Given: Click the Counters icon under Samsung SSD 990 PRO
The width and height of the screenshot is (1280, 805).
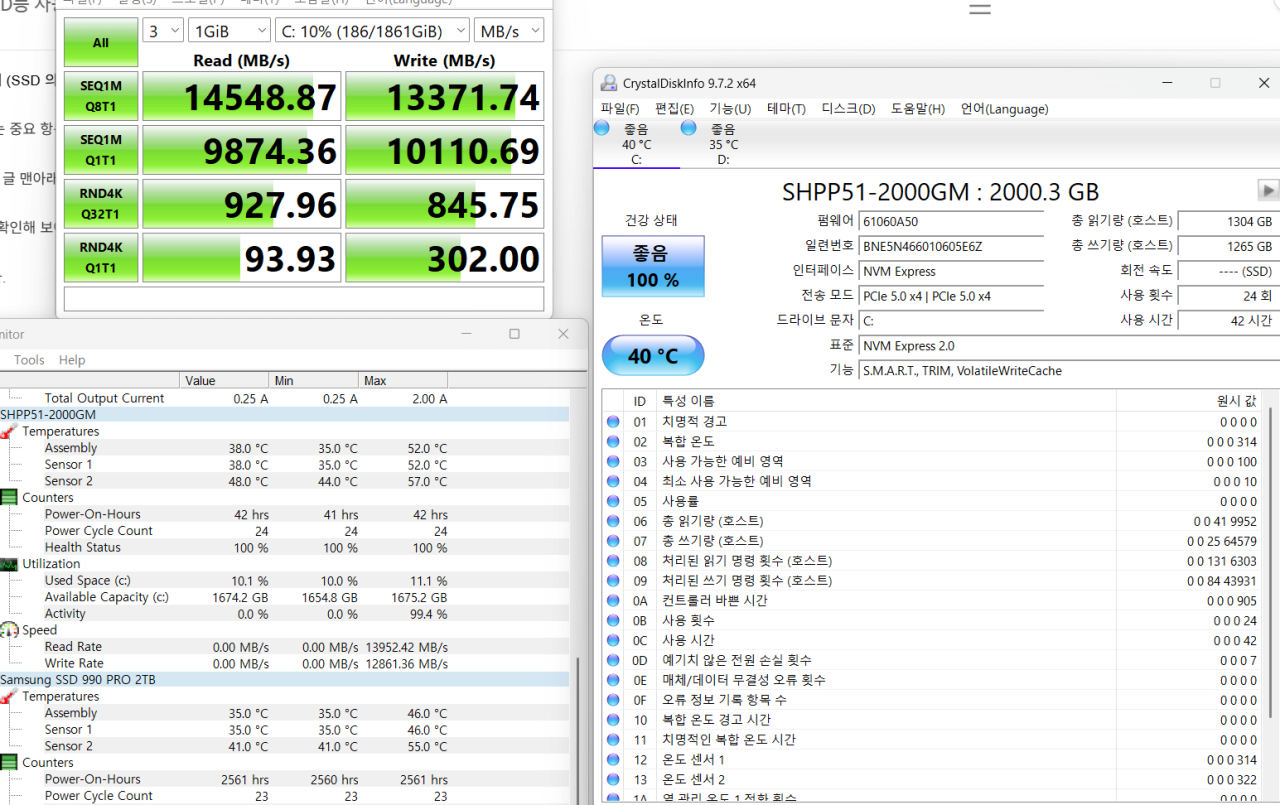Looking at the screenshot, I should [8, 762].
